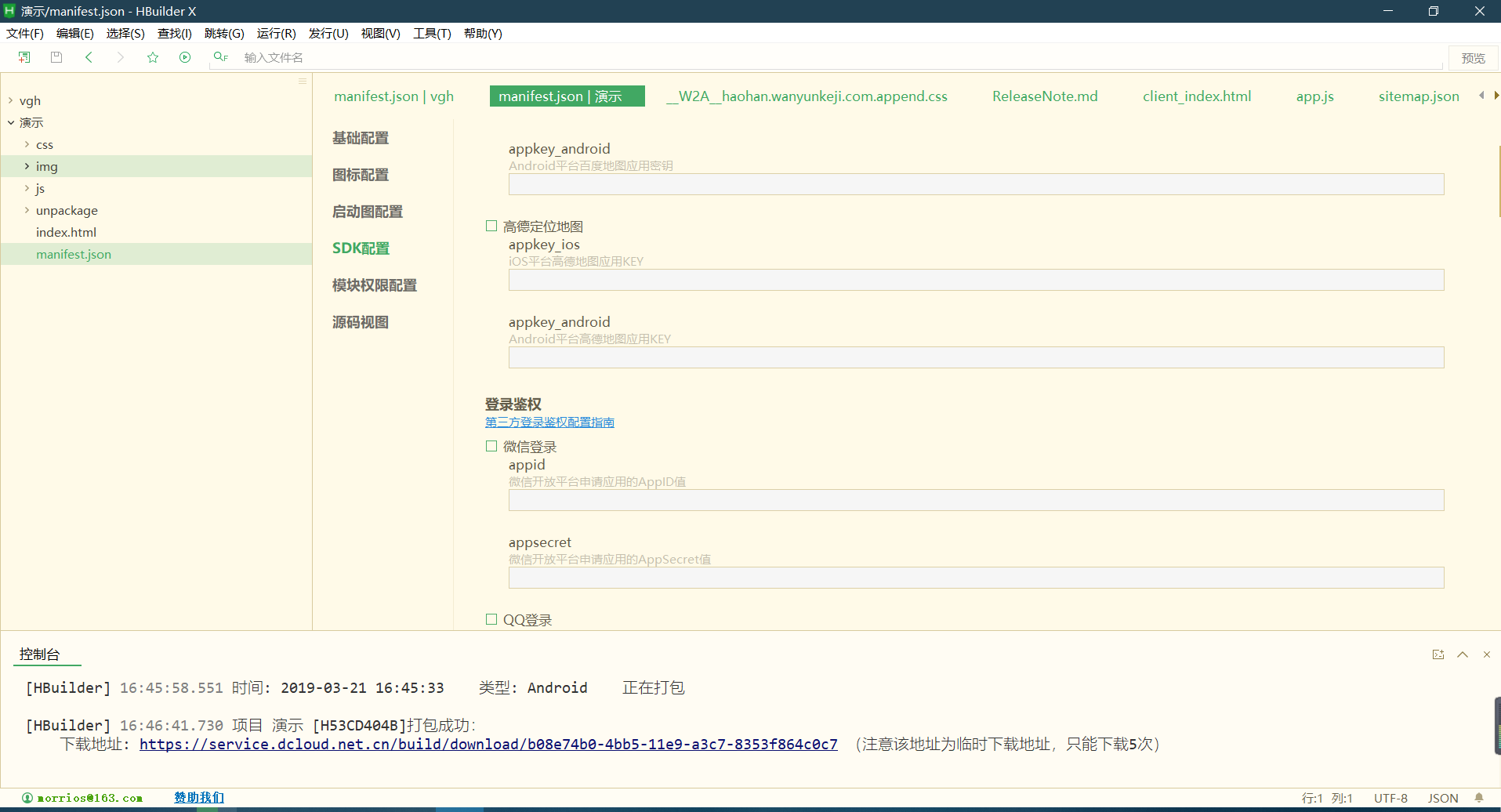Open the 基础配置 section

pyautogui.click(x=361, y=138)
